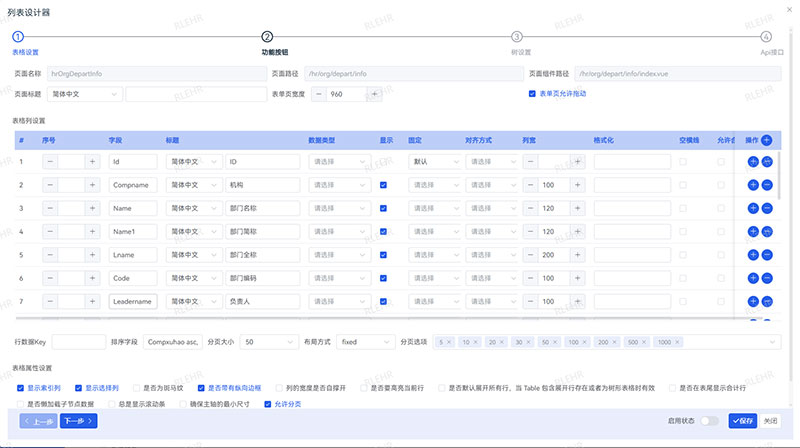Toggle the 显示索引列 checkbox
Screen dimensions: 800x448
click(20, 388)
